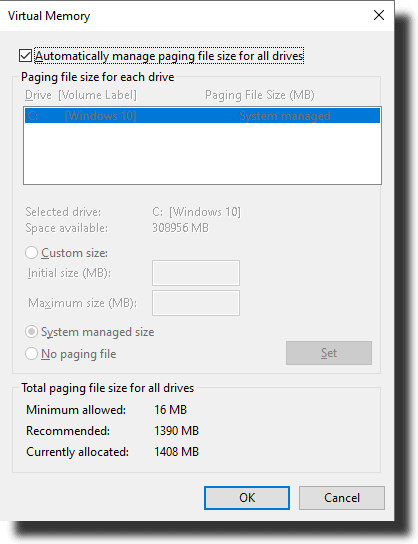This screenshot has width=418, height=544.
Task: Focus the Maximum size (MB) field
Action: [196, 303]
